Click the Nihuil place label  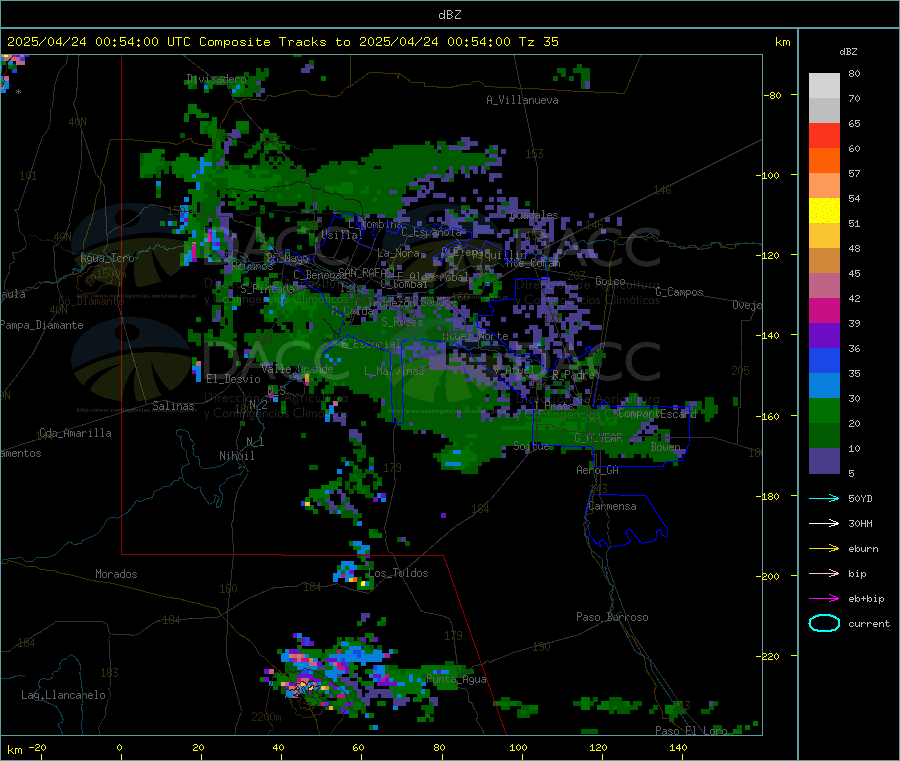point(236,456)
